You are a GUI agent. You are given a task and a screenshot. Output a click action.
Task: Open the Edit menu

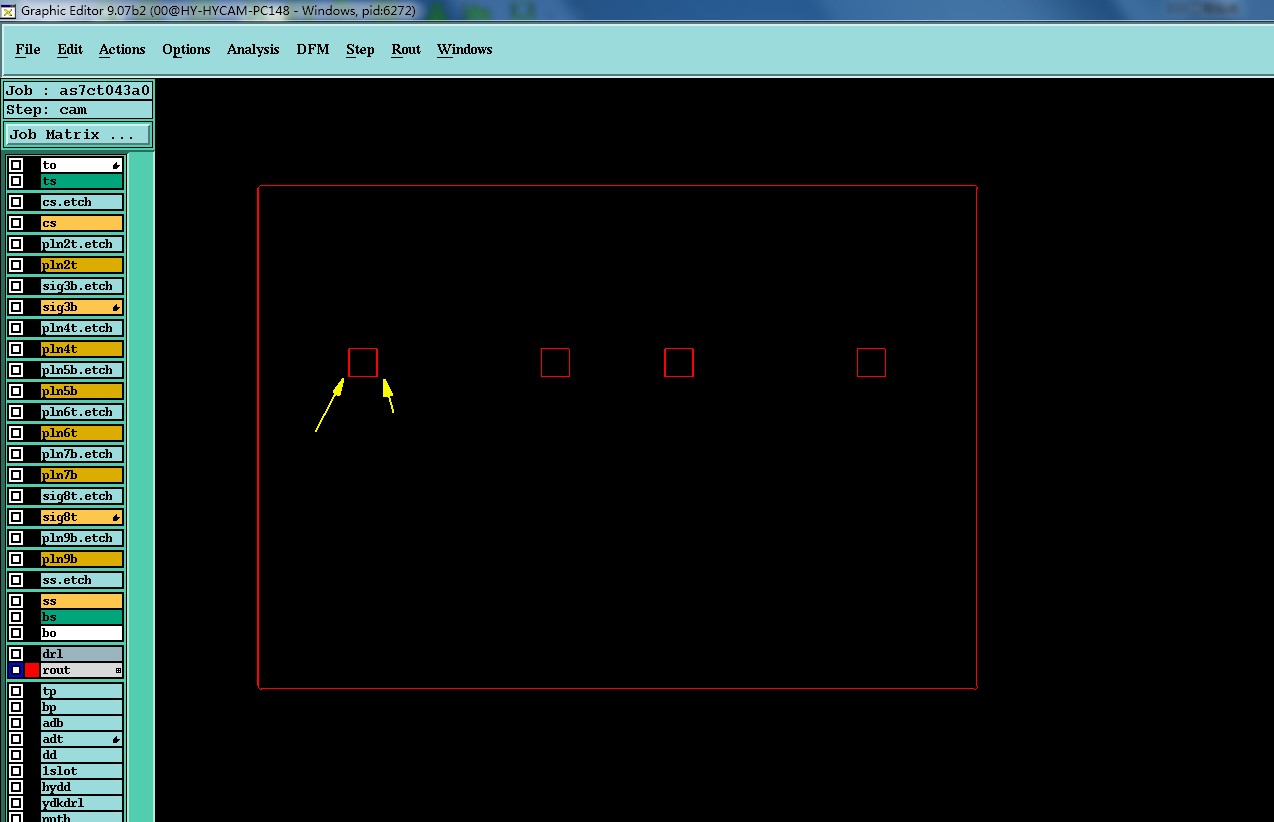tap(70, 49)
